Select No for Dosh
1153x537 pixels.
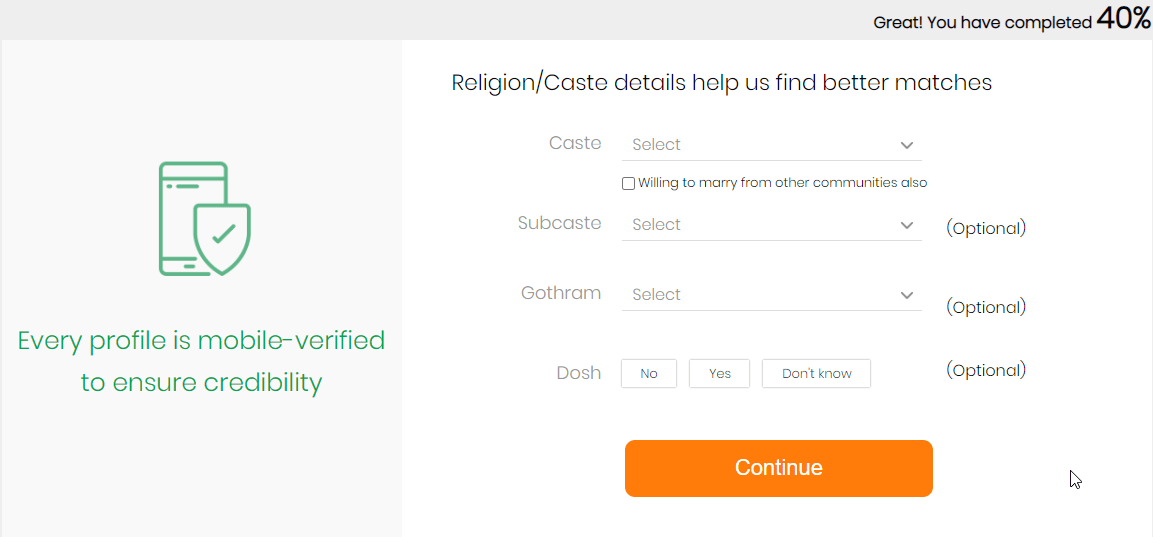[x=649, y=374]
